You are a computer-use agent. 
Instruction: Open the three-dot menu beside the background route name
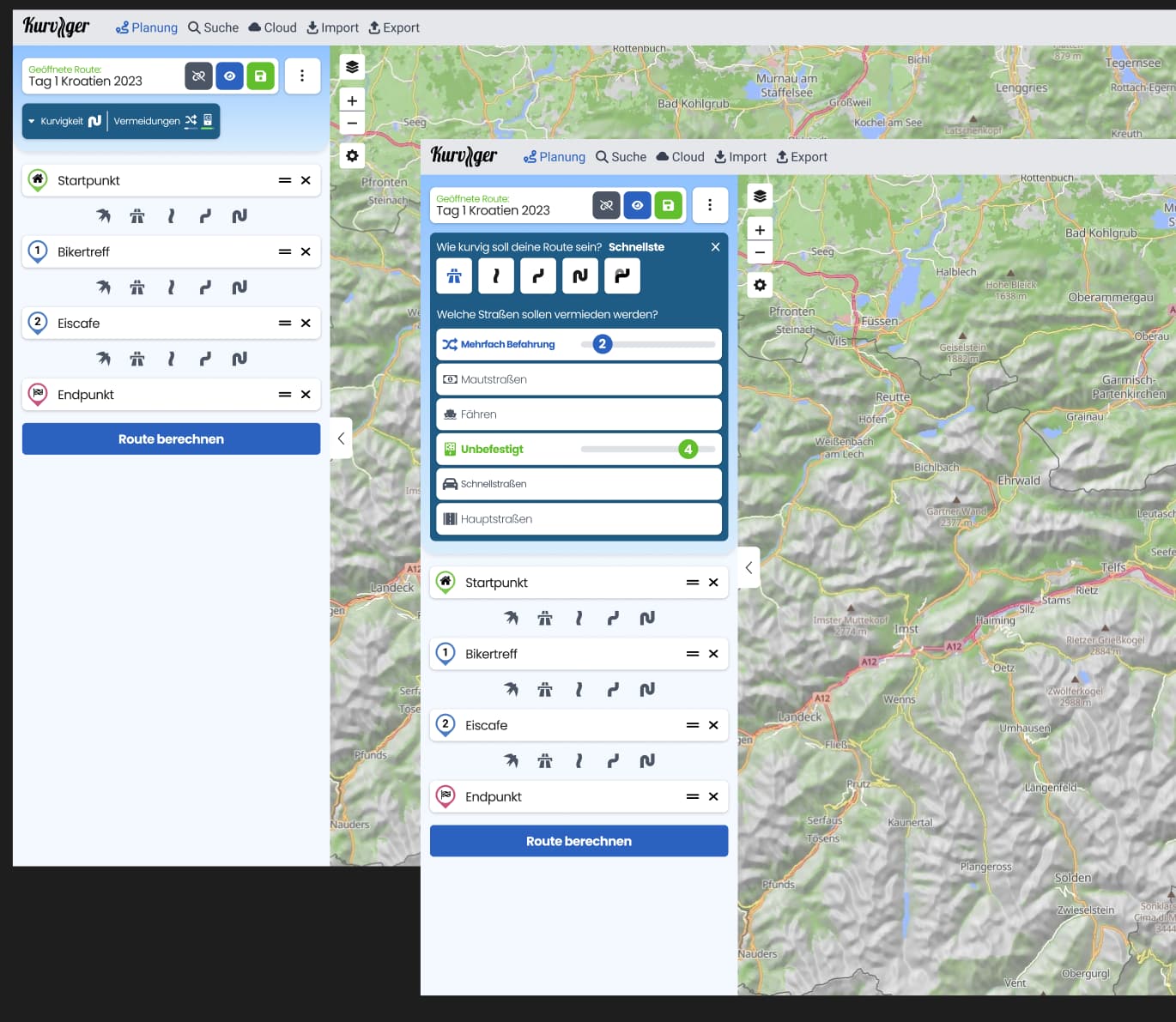tap(302, 76)
